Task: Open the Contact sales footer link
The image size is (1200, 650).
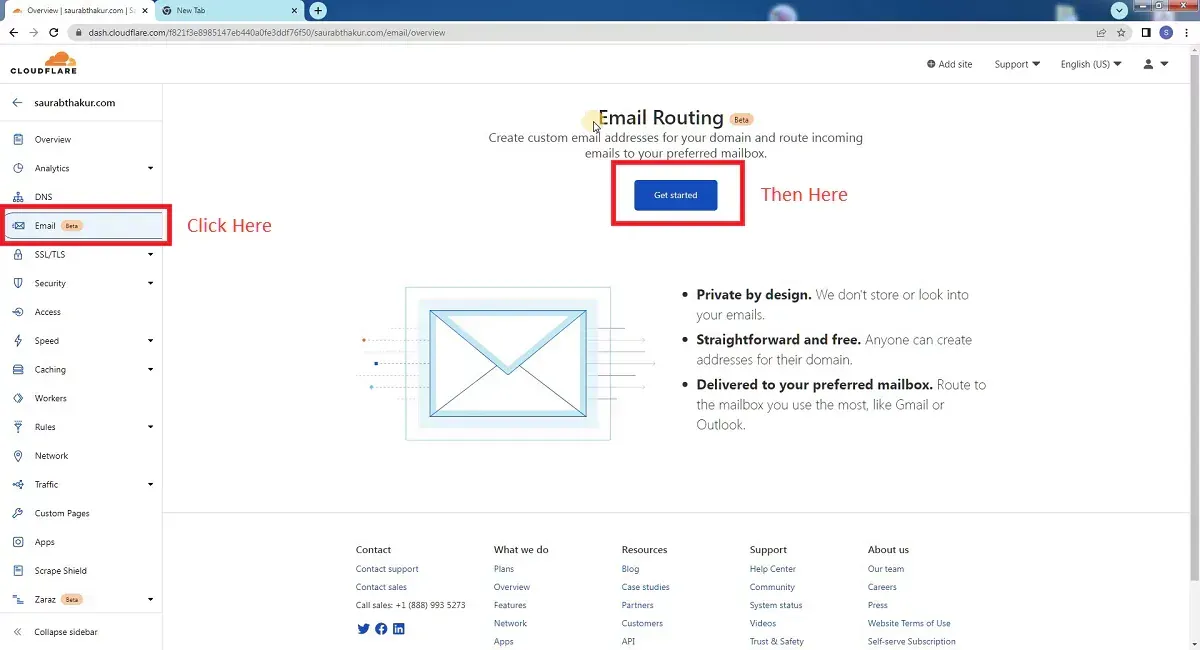Action: 381,587
